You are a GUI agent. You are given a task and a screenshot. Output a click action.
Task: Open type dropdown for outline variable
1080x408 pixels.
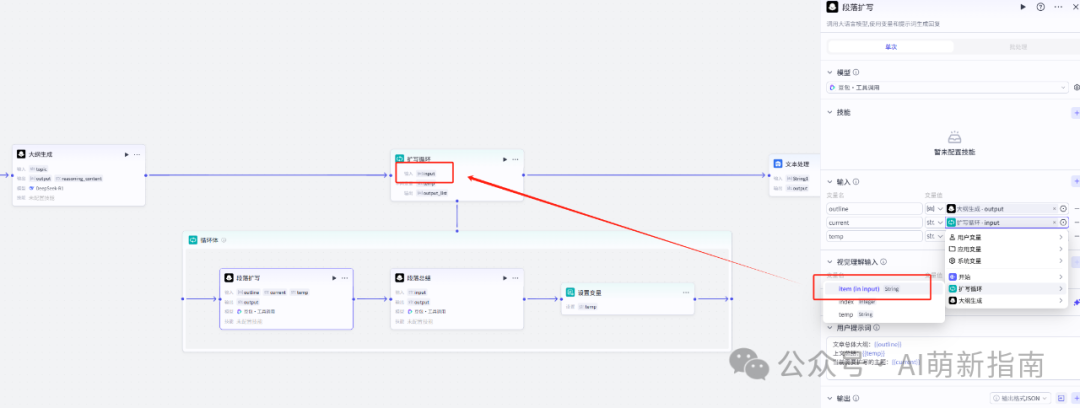point(934,208)
